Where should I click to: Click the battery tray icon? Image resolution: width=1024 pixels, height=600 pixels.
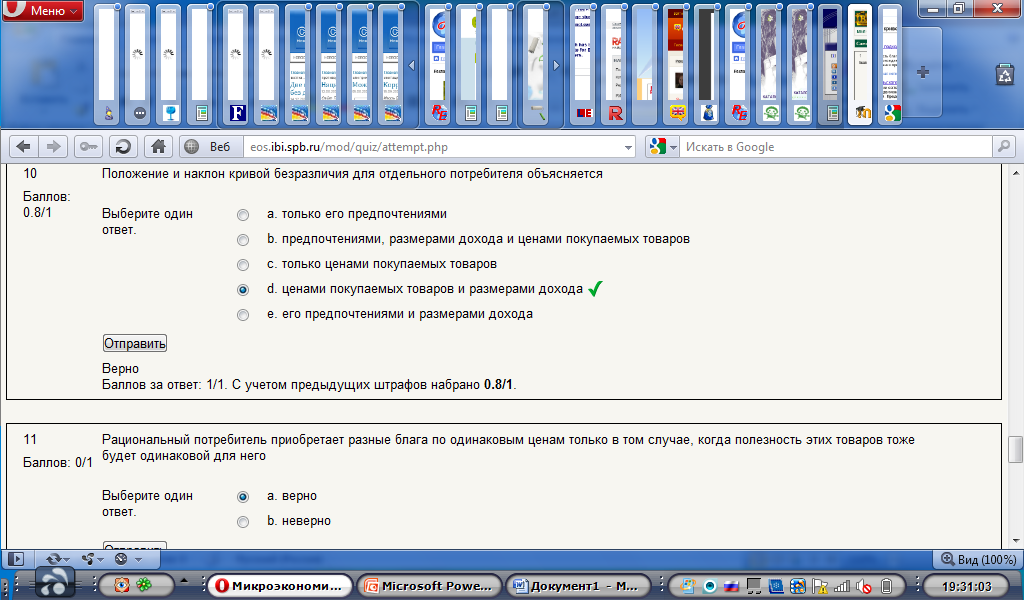tap(886, 586)
